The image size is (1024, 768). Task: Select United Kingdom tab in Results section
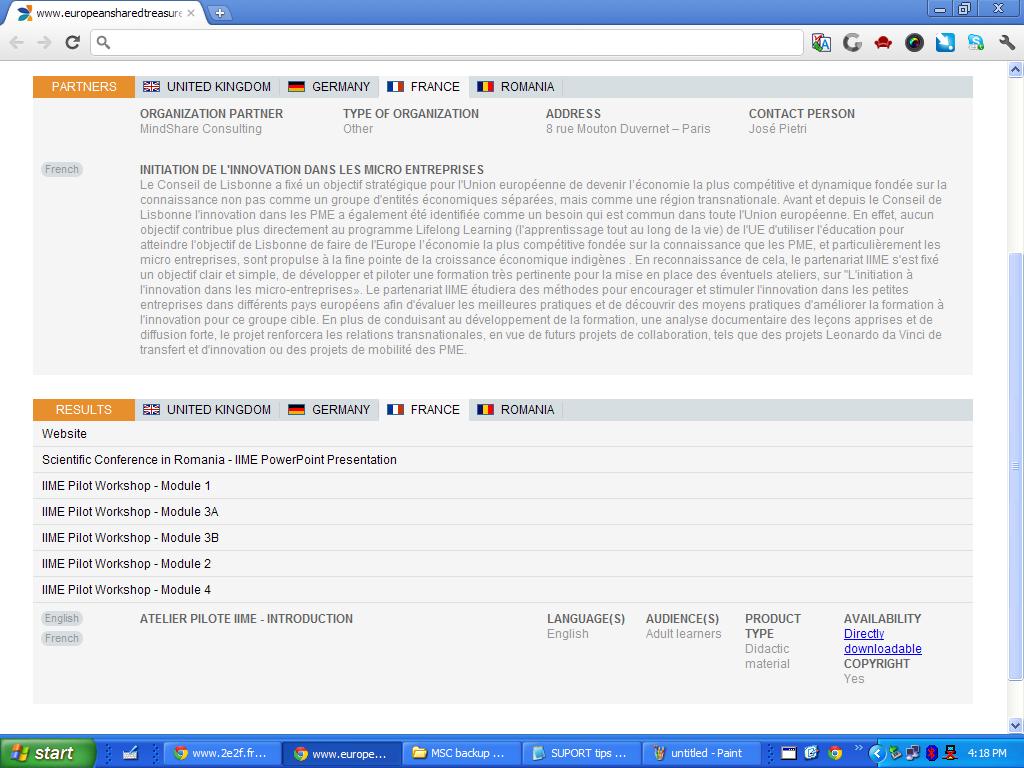207,410
